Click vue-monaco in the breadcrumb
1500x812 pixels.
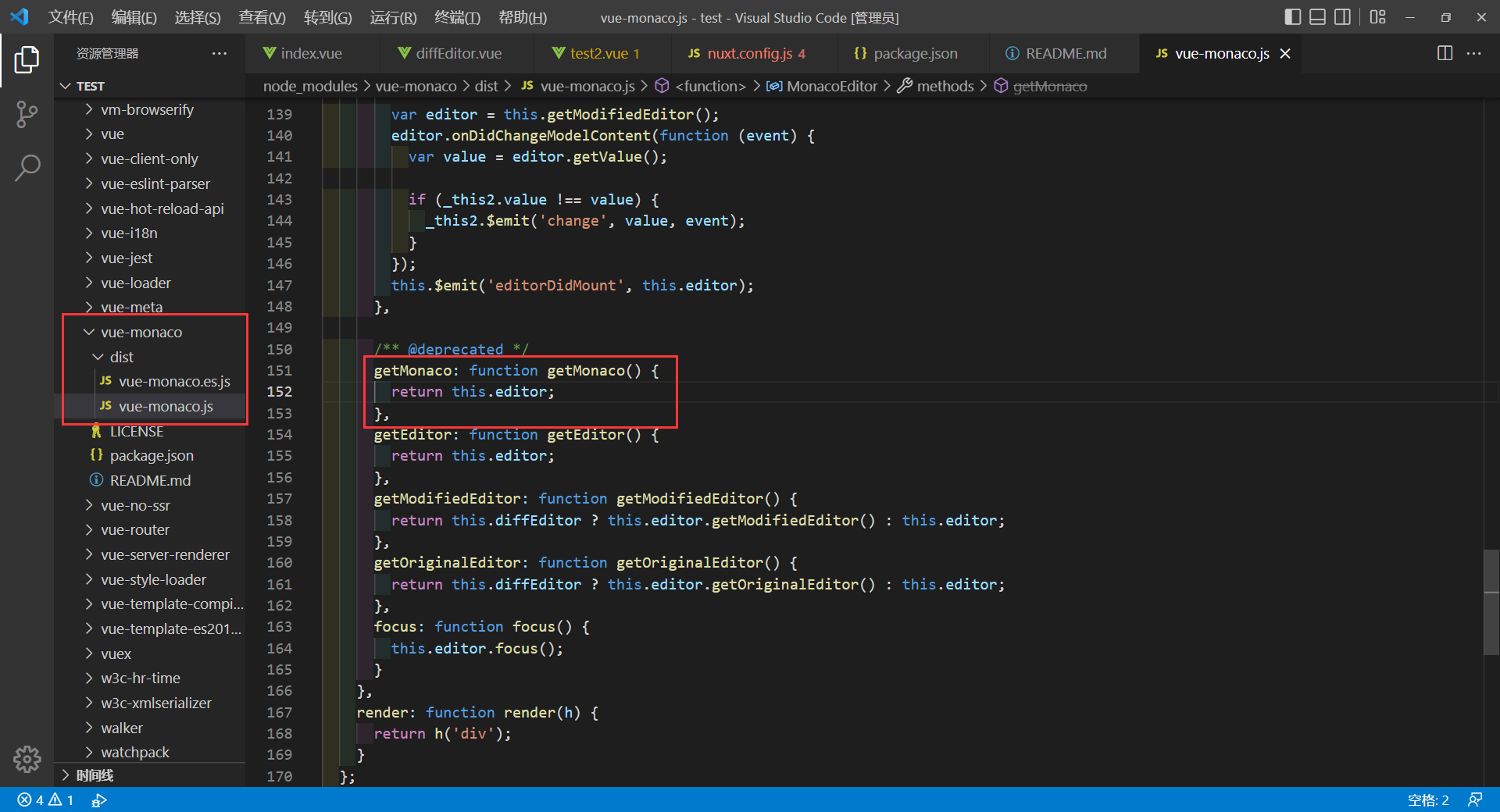[416, 86]
